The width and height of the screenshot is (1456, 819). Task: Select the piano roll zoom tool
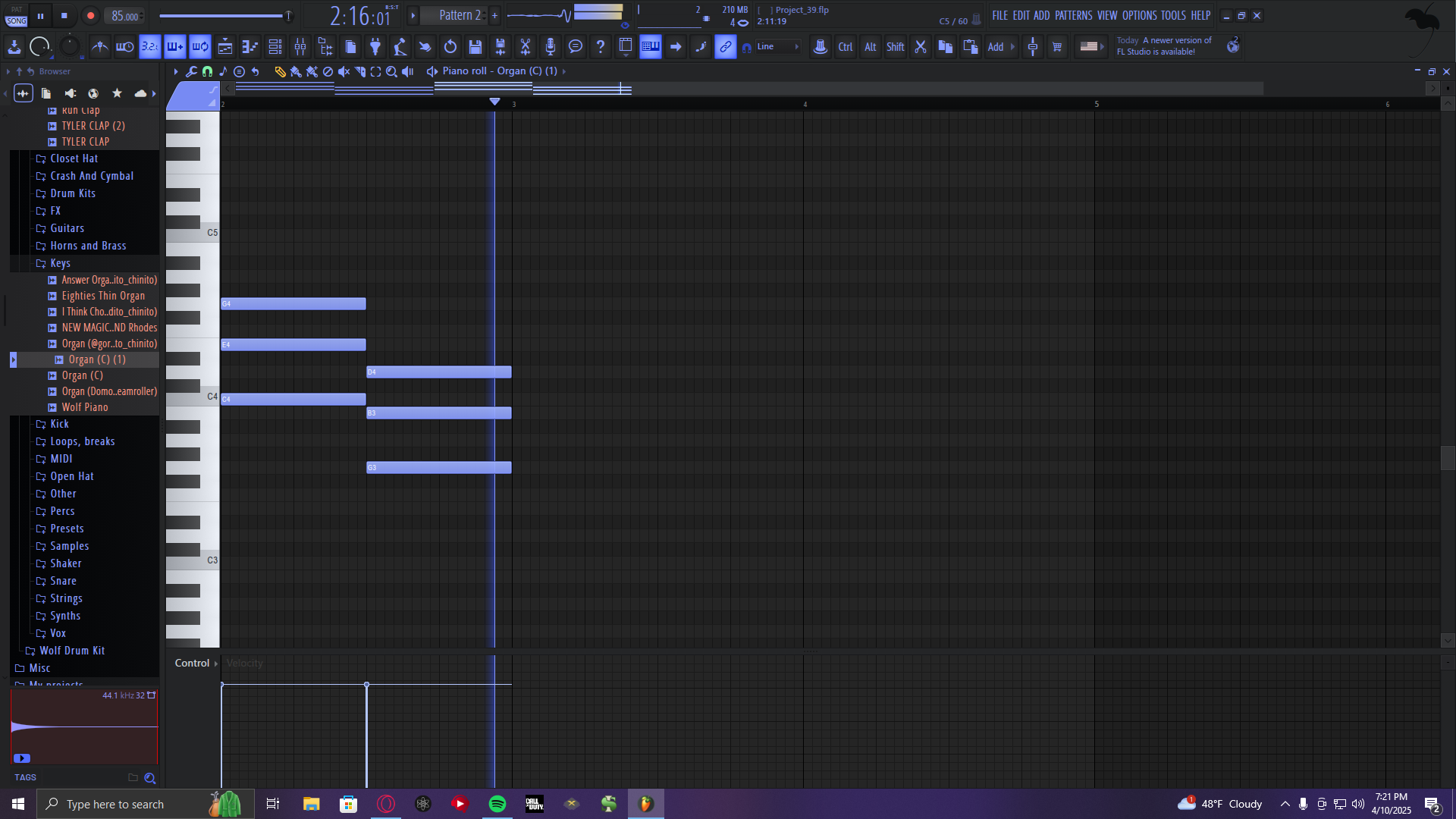[x=391, y=71]
